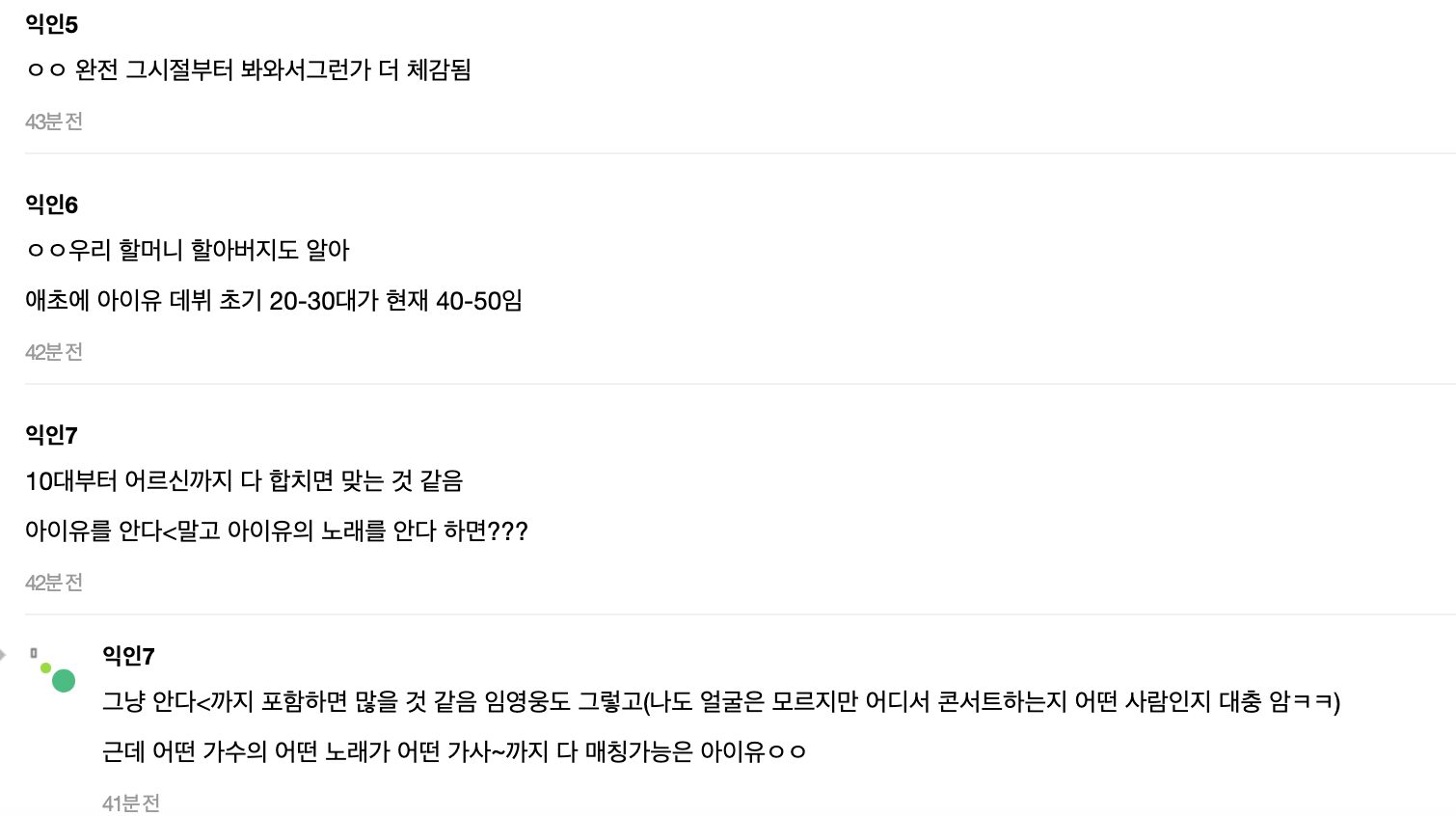The image size is (1456, 816).
Task: Click the reply arrow beside the nested comment
Action: coord(3,655)
